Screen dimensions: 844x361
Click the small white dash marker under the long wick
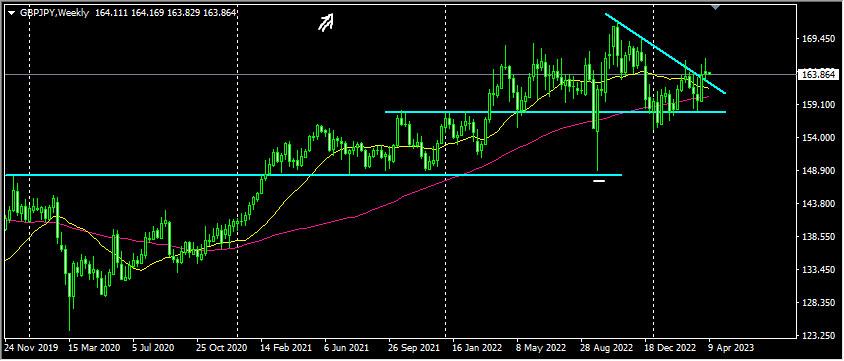click(x=599, y=181)
